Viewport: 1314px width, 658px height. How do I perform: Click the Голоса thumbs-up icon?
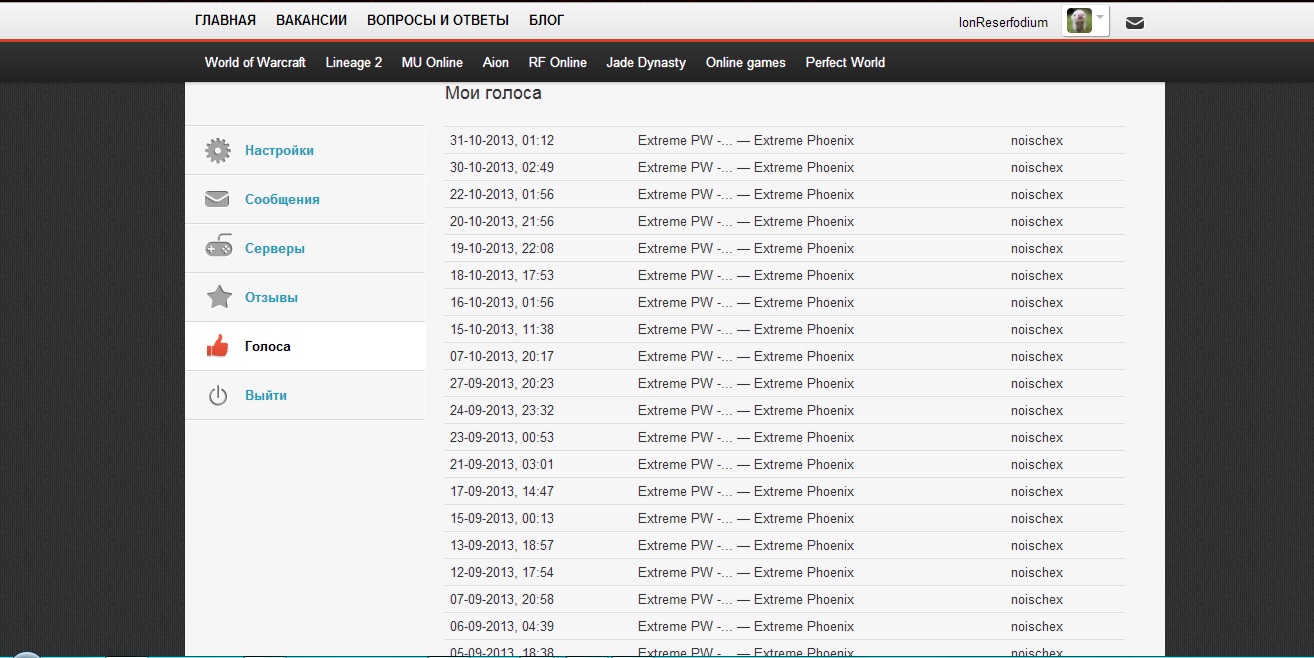coord(218,346)
